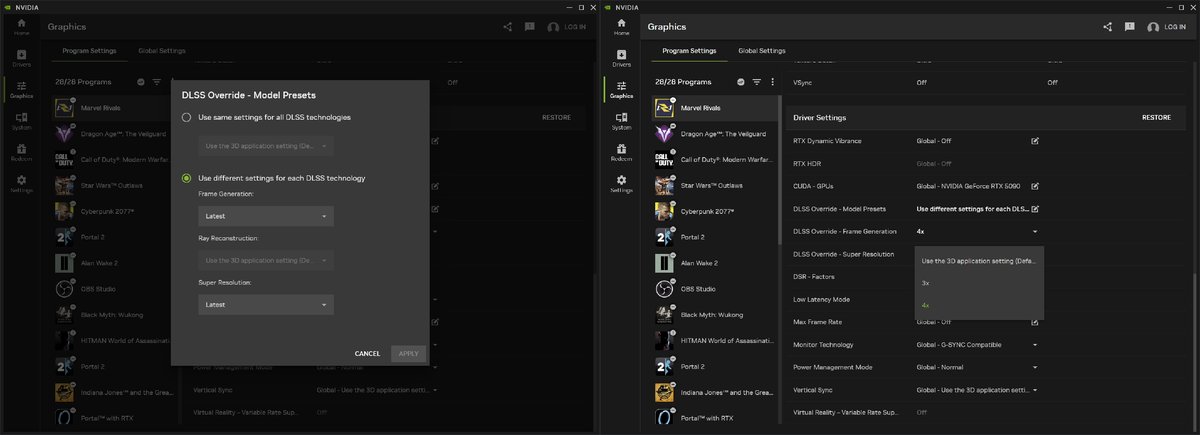Screen dimensions: 1200x435
Task: Open System in the right NVIDIA window sidebar
Action: (x=621, y=121)
